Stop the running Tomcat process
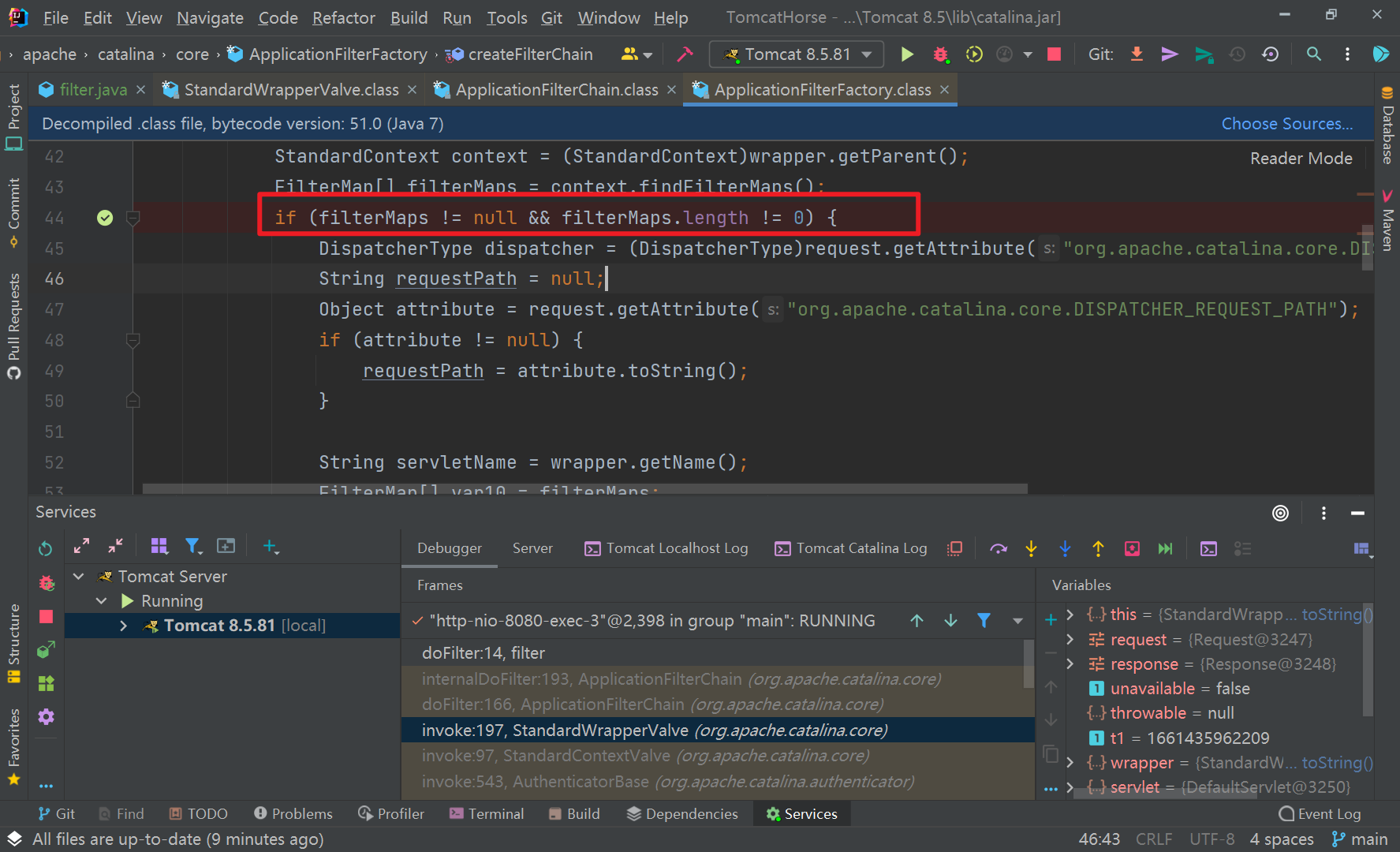This screenshot has width=1400, height=852. 1055,54
